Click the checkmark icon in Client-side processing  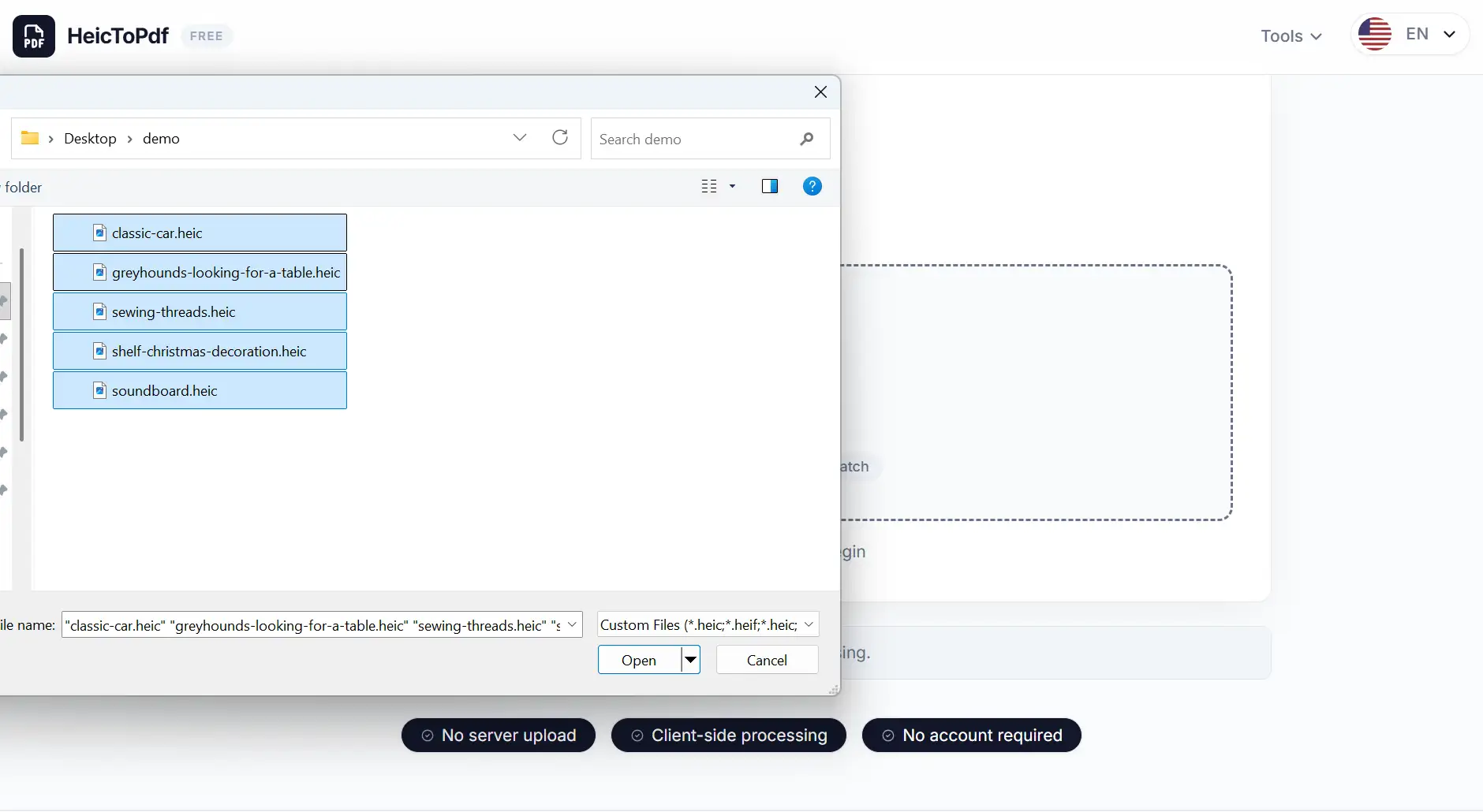(x=637, y=736)
